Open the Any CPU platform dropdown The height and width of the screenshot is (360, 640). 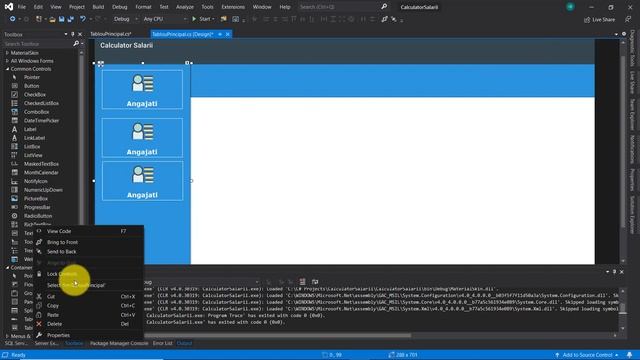click(x=165, y=19)
